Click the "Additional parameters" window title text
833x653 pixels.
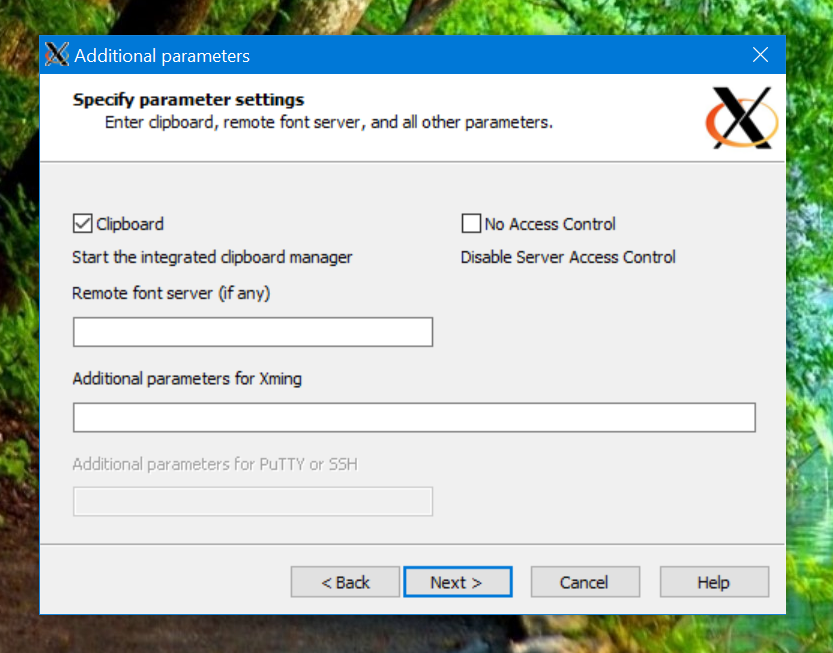162,56
